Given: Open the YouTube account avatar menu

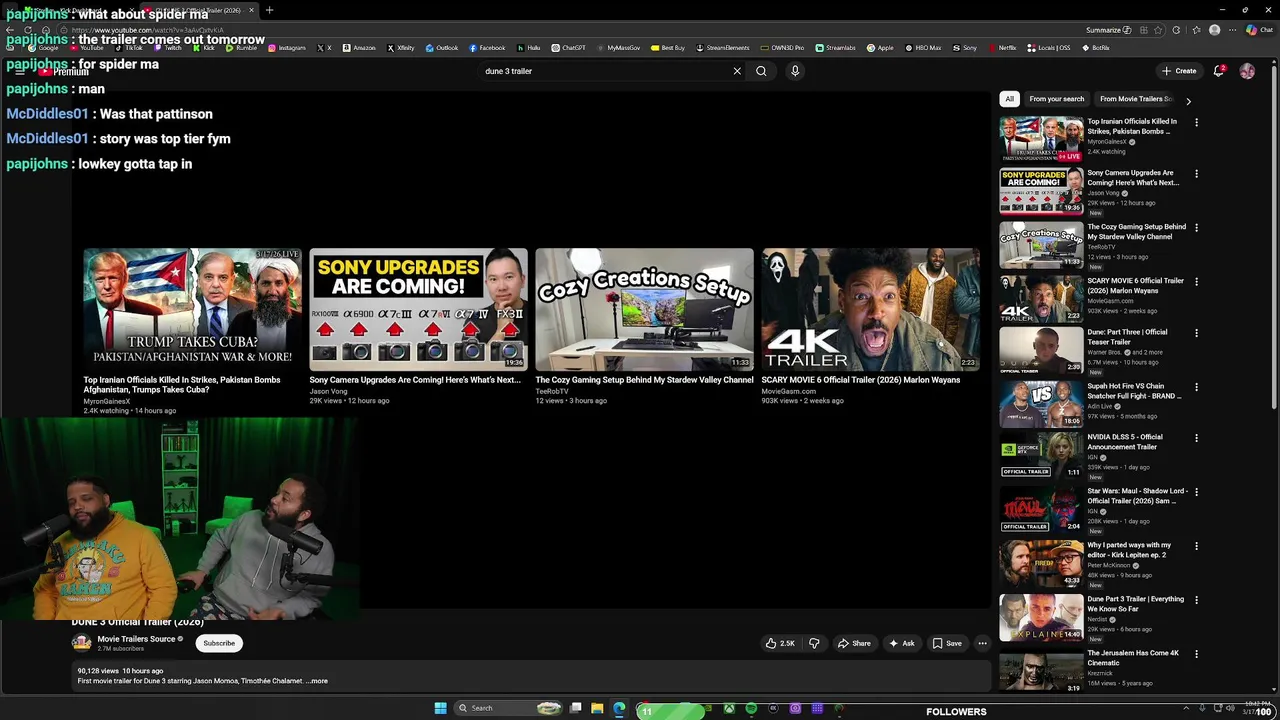Looking at the screenshot, I should [1247, 71].
